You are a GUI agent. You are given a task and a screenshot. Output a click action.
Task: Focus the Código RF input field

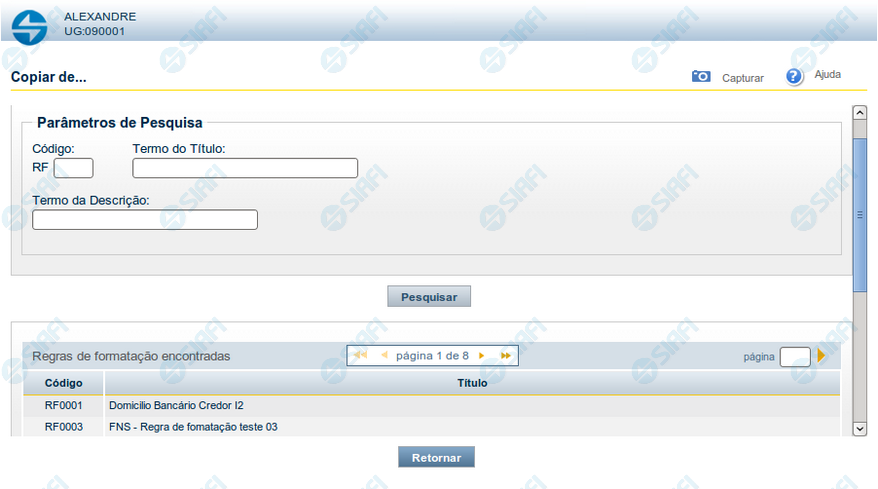73,168
